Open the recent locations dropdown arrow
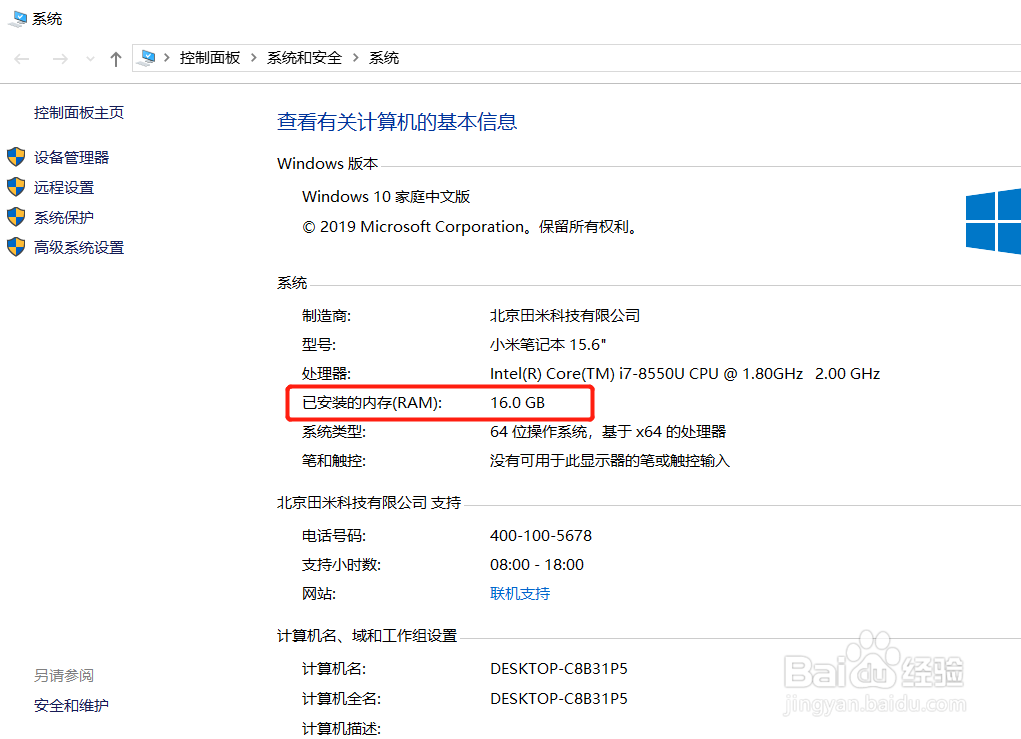This screenshot has width=1021, height=739. [x=91, y=59]
